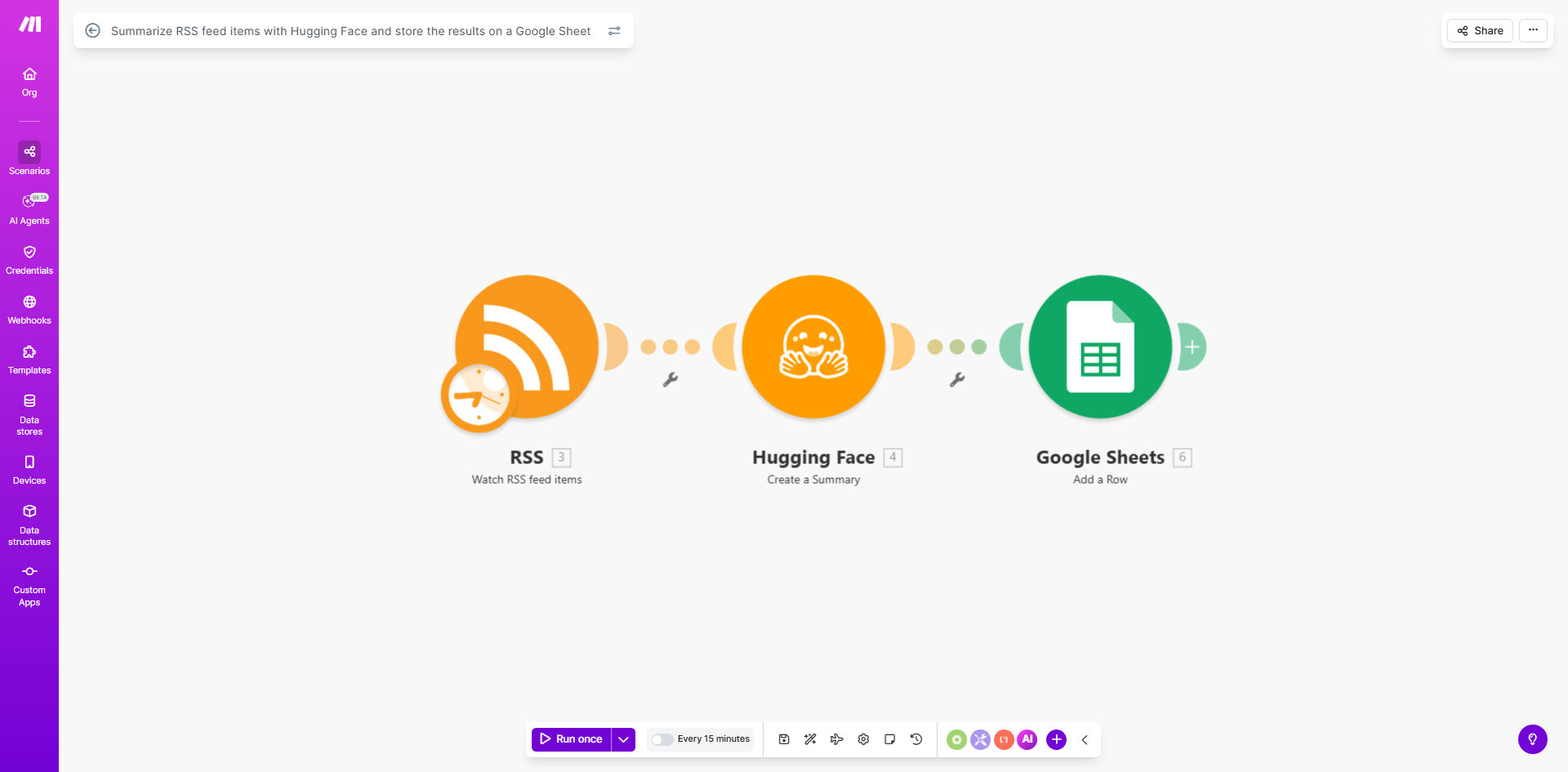1568x772 pixels.
Task: Open the help lightbulb button
Action: (x=1532, y=739)
